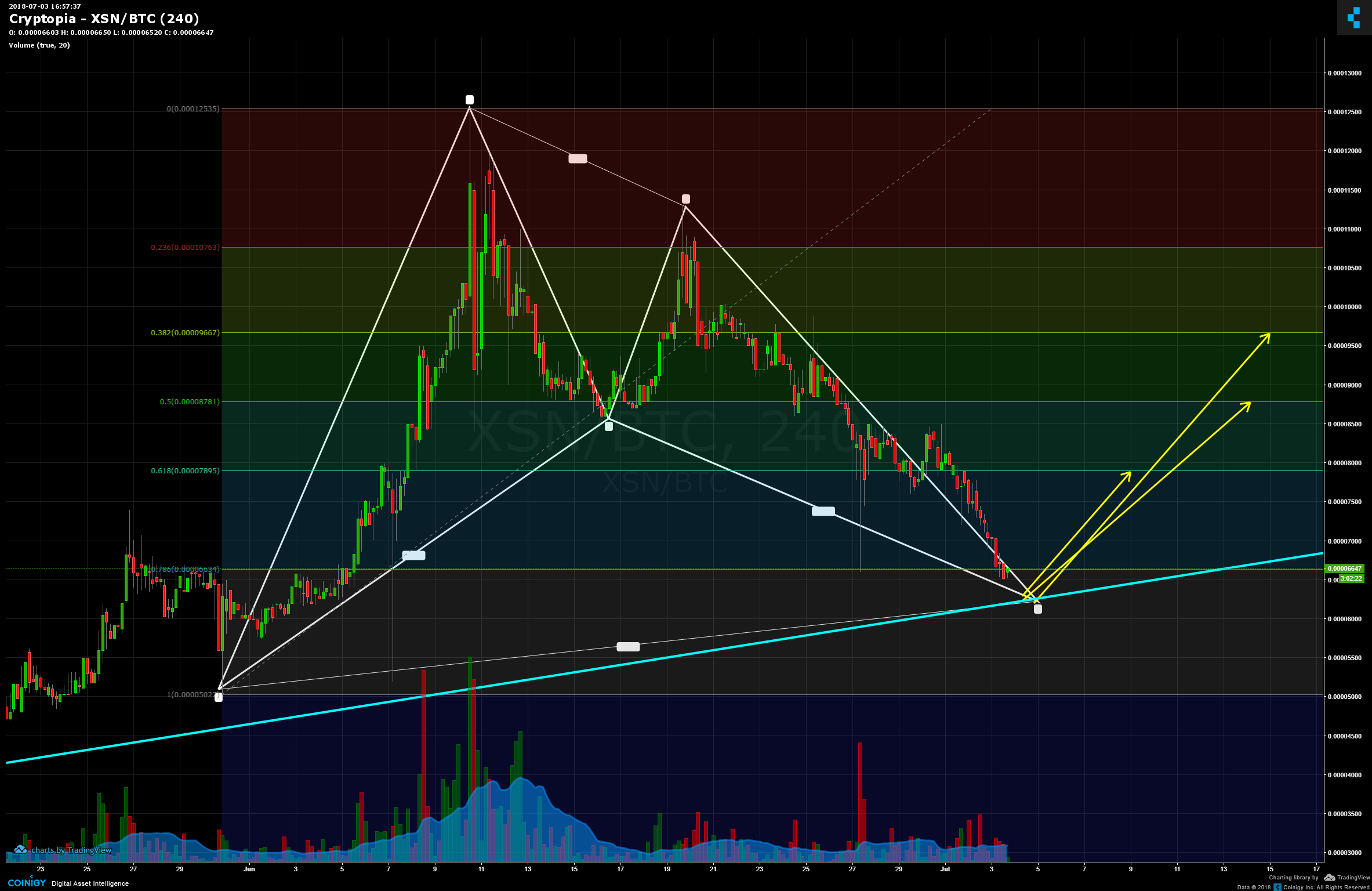The height and width of the screenshot is (891, 1372).
Task: Click the pattern anchor at starting low point
Action: 219,697
